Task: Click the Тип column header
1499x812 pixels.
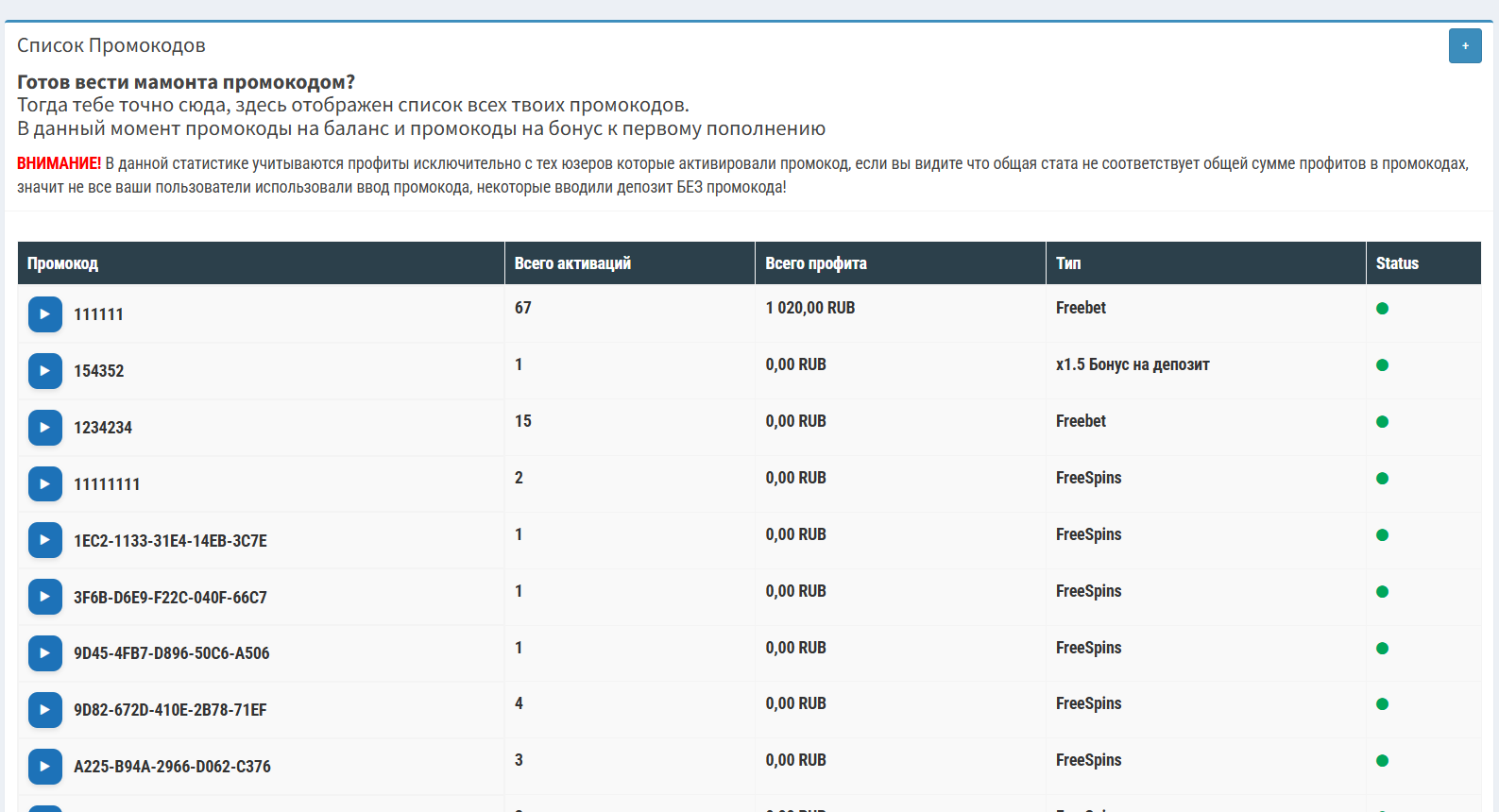Action: tap(1068, 263)
